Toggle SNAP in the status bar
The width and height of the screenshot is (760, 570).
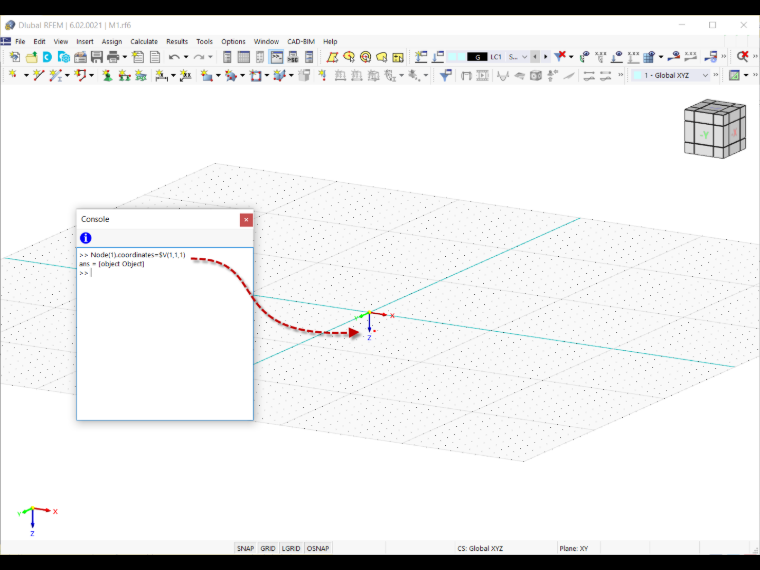(245, 548)
